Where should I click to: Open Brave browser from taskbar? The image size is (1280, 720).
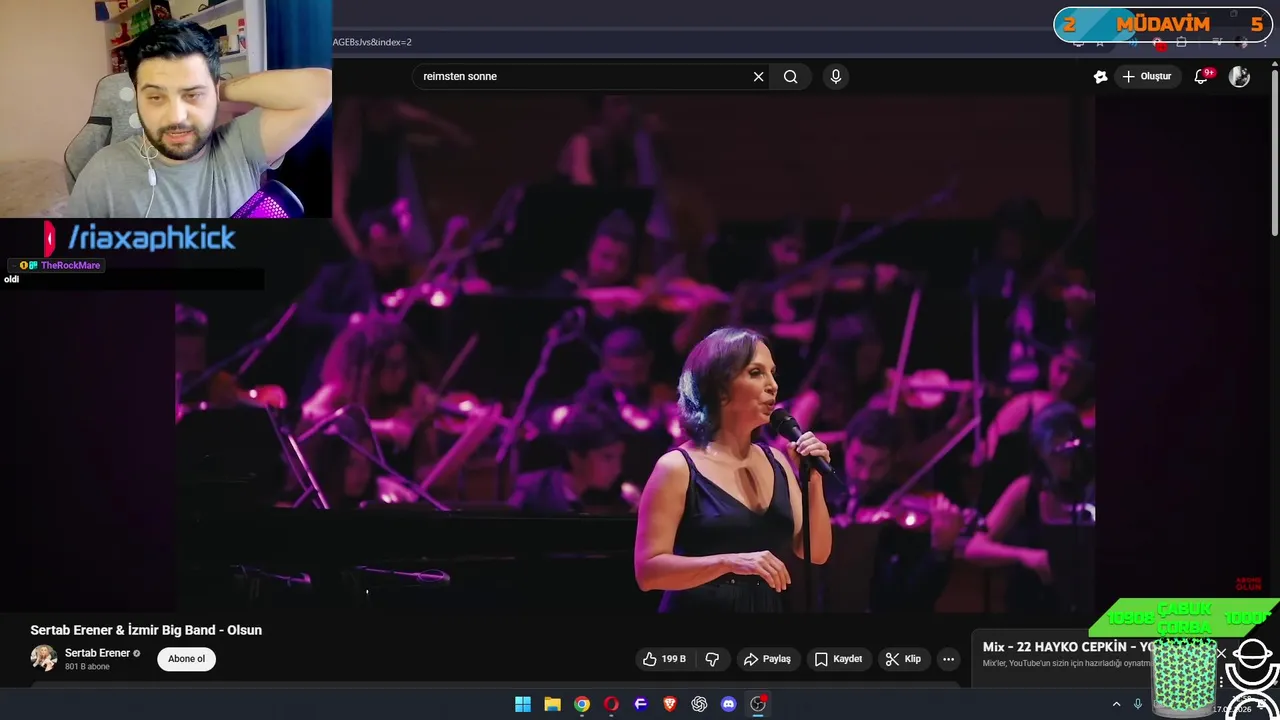click(670, 704)
